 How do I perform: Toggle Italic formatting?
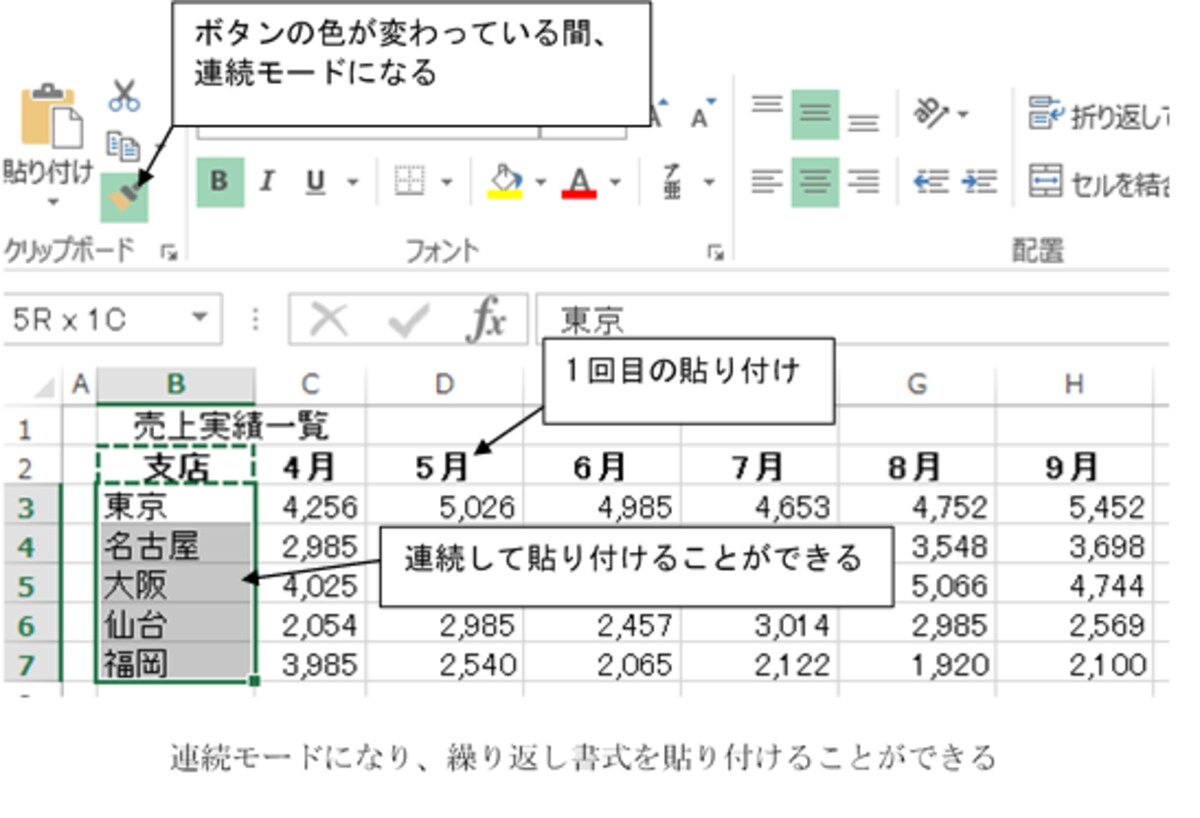click(x=267, y=182)
